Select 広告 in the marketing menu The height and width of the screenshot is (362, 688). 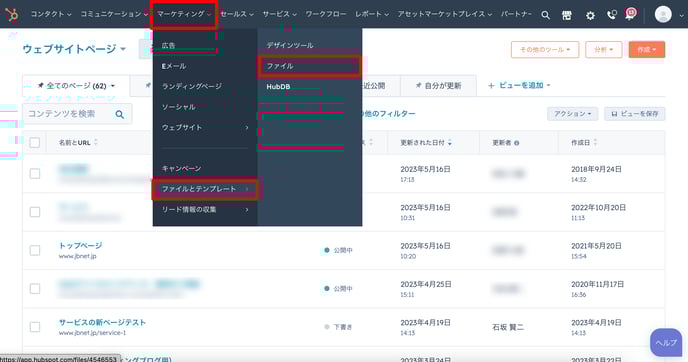coord(168,45)
